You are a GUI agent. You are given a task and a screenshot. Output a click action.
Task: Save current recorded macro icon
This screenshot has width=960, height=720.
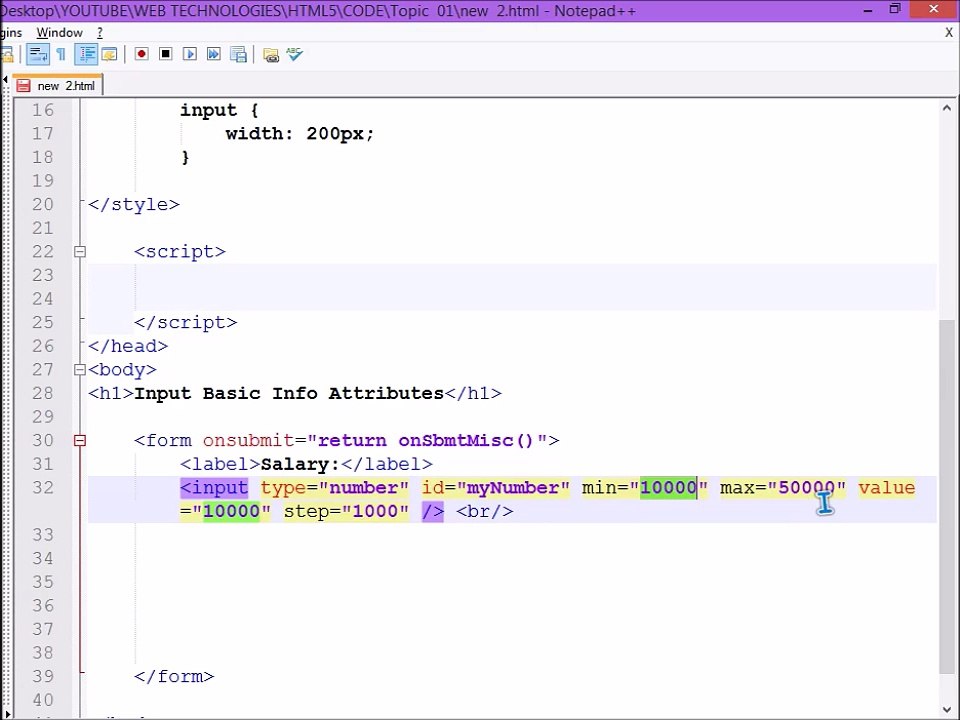click(238, 54)
